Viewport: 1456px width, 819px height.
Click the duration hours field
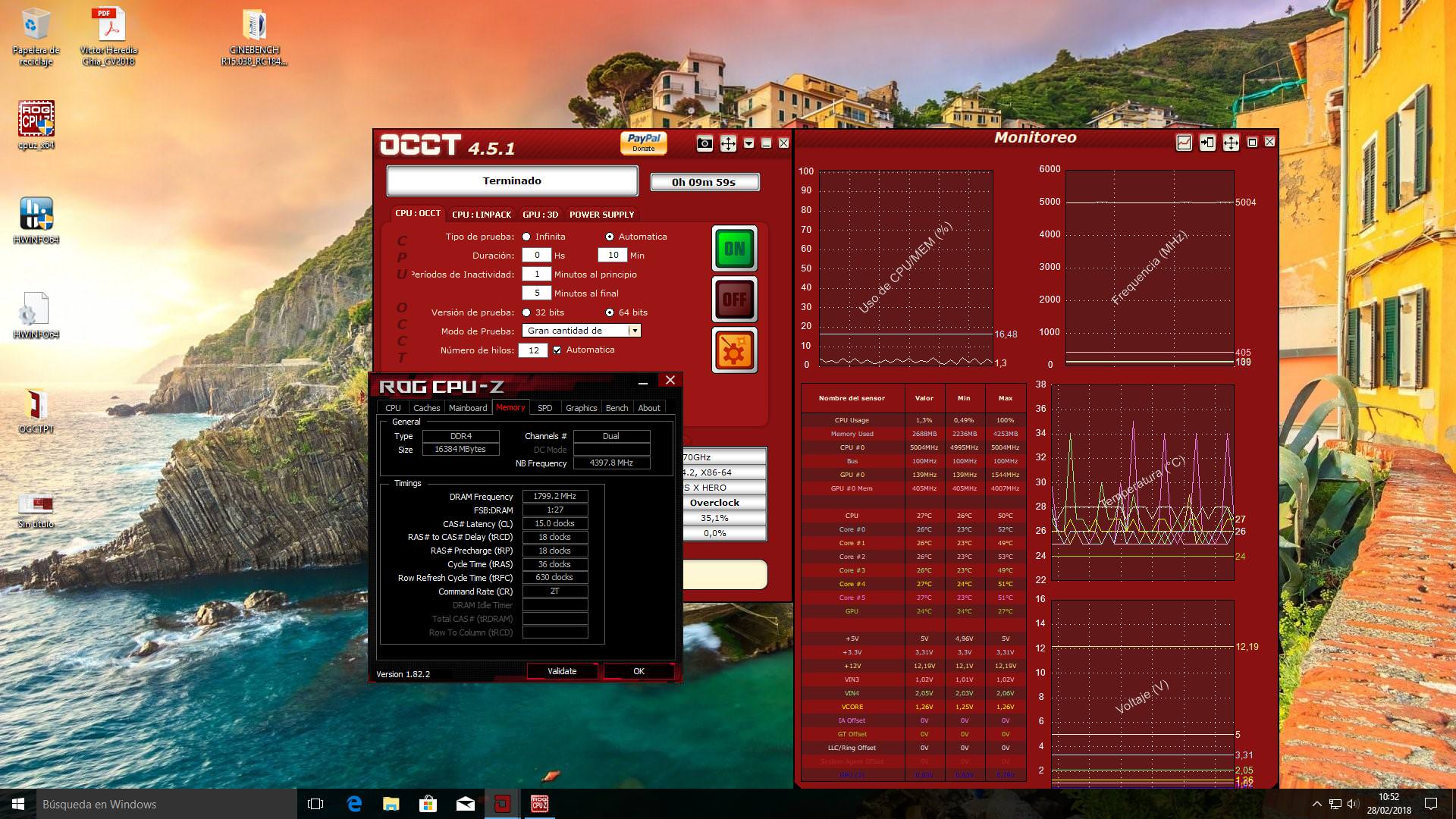(537, 255)
